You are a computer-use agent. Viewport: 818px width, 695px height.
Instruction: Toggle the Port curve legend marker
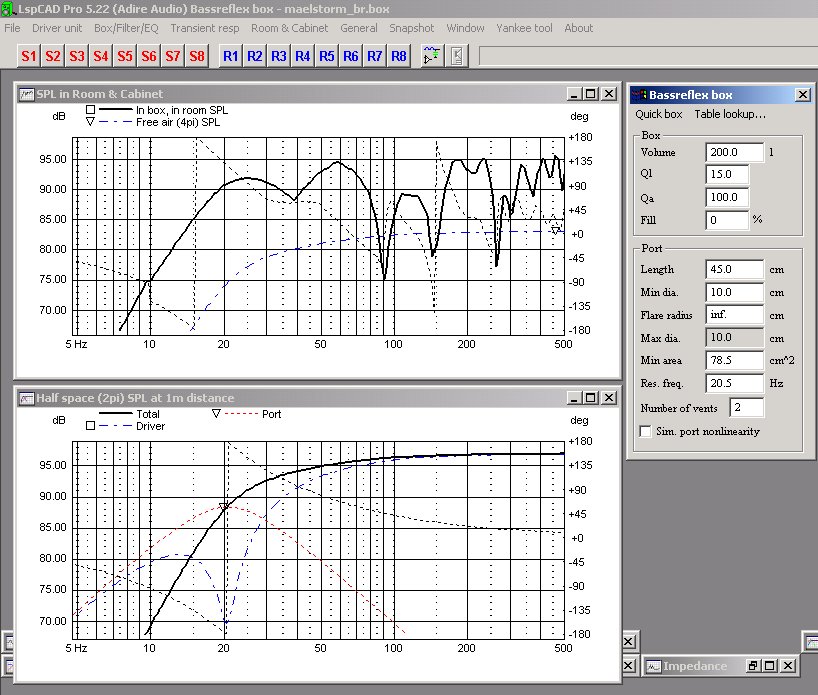[x=216, y=413]
